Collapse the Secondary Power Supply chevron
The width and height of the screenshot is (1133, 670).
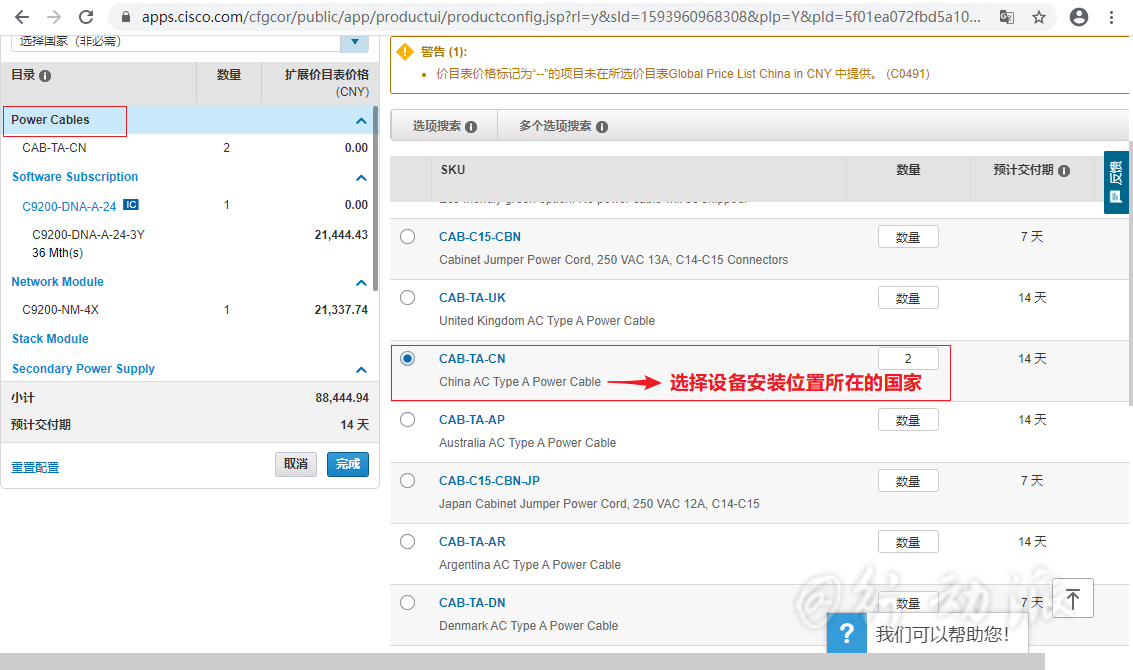(x=361, y=370)
